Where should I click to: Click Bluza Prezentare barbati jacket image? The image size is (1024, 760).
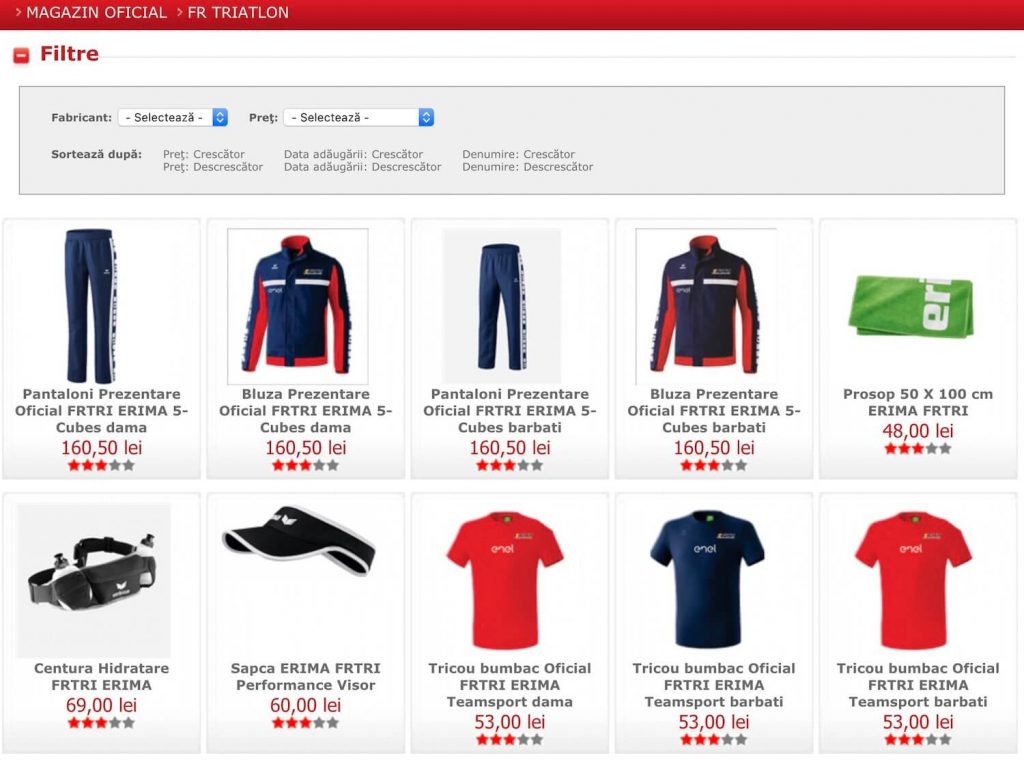point(705,306)
